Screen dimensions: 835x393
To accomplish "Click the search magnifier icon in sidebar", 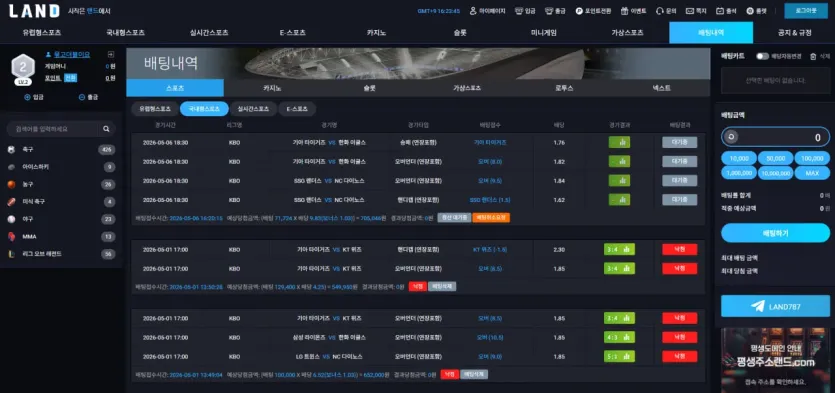I will (x=106, y=129).
